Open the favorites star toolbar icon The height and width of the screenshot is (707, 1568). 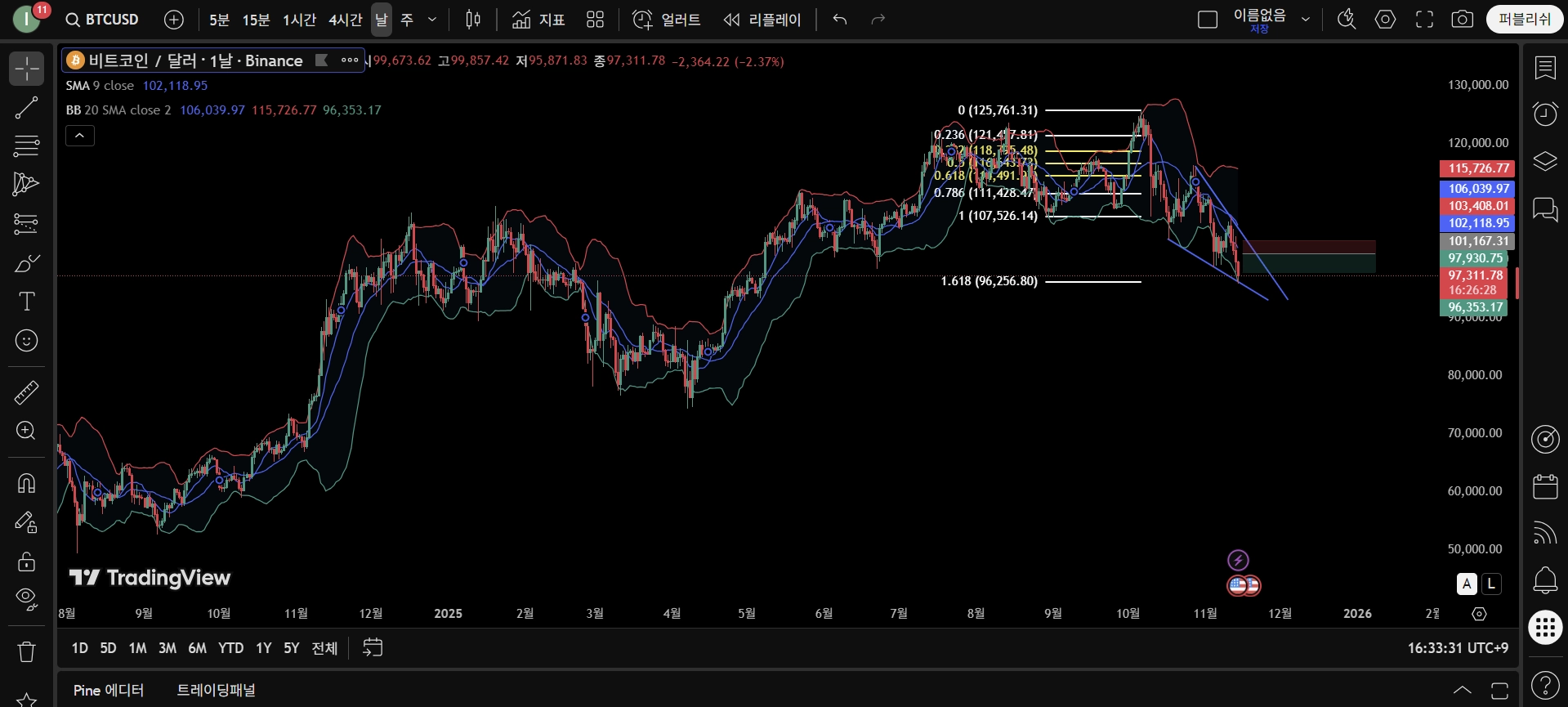[x=26, y=700]
